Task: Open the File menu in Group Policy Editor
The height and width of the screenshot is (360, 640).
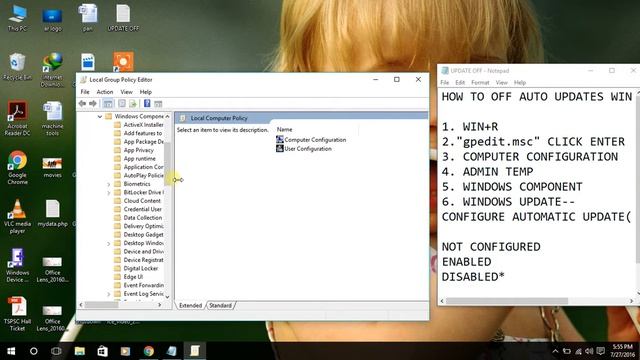Action: coord(85,92)
